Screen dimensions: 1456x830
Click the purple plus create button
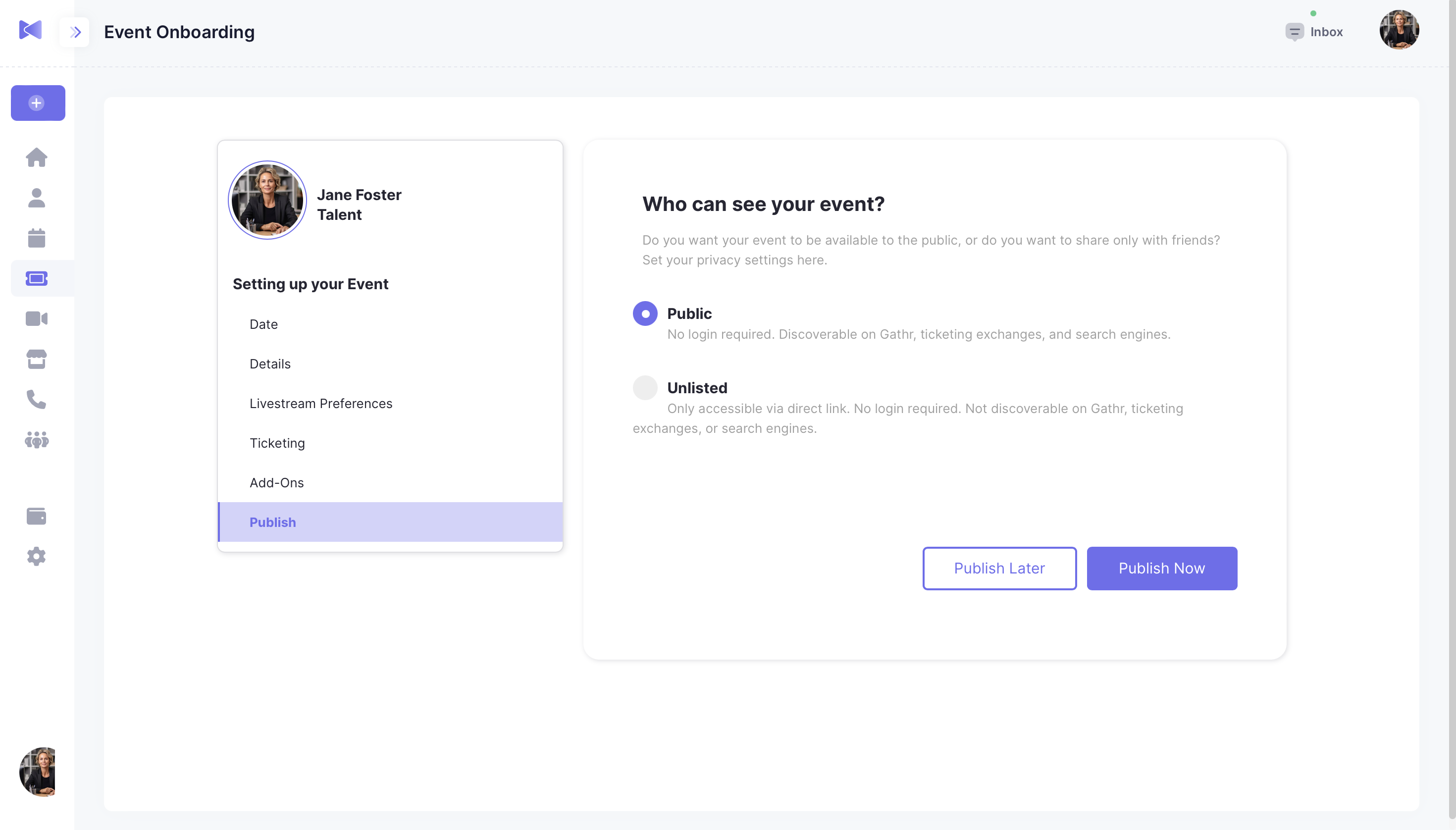point(38,103)
